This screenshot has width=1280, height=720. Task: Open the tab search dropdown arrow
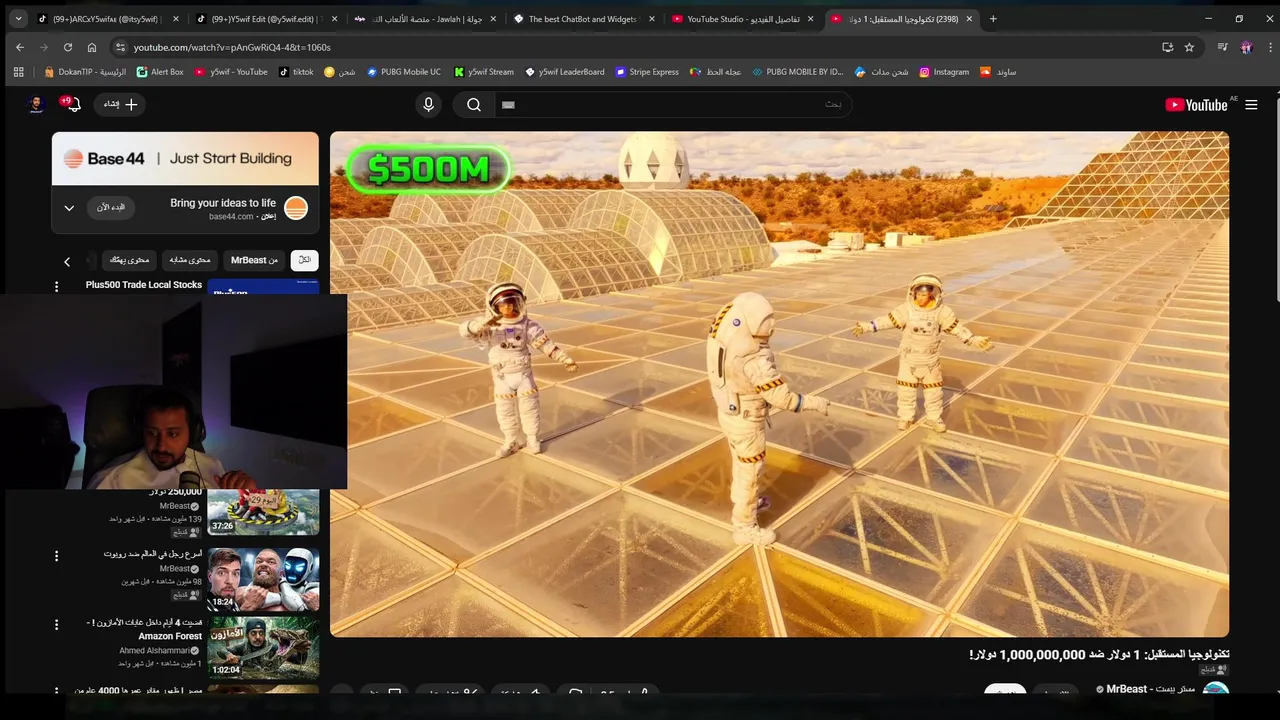18,18
